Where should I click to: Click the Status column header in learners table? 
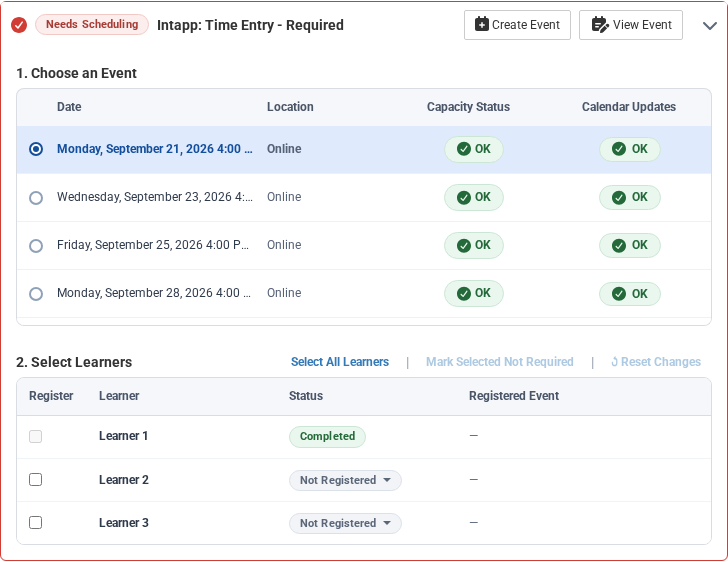[306, 396]
